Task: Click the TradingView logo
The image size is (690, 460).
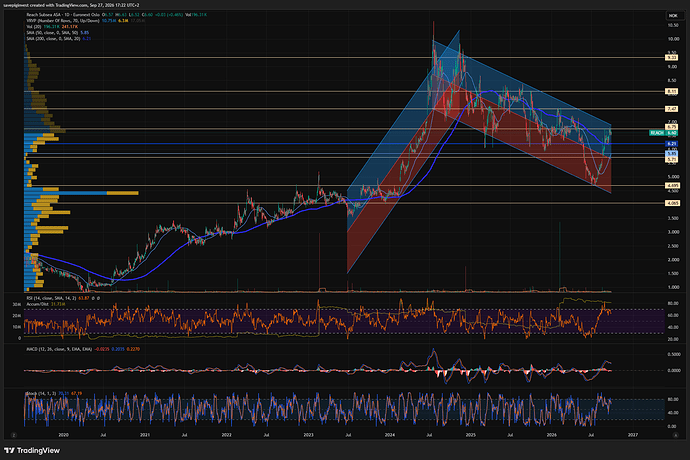Action: [x=32, y=450]
